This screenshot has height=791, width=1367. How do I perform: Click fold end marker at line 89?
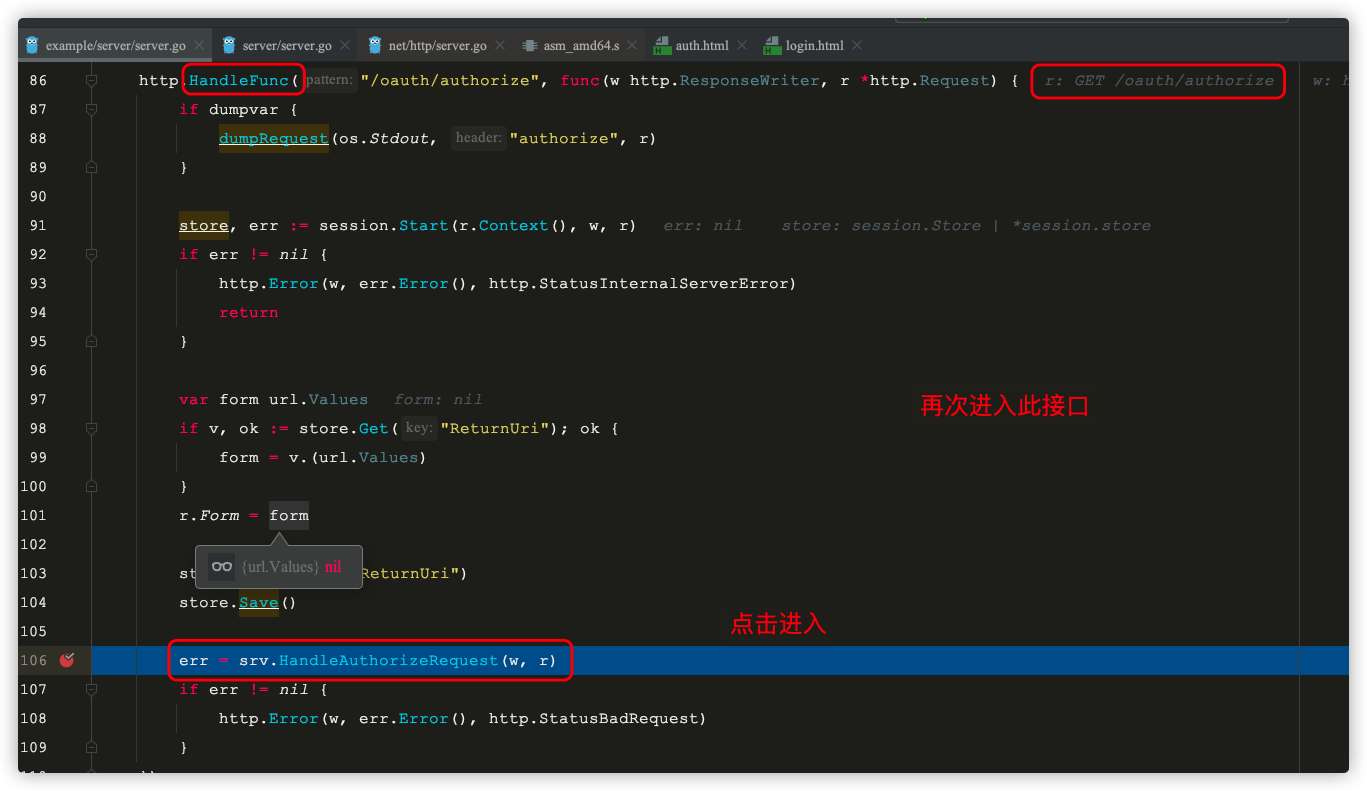[x=91, y=167]
